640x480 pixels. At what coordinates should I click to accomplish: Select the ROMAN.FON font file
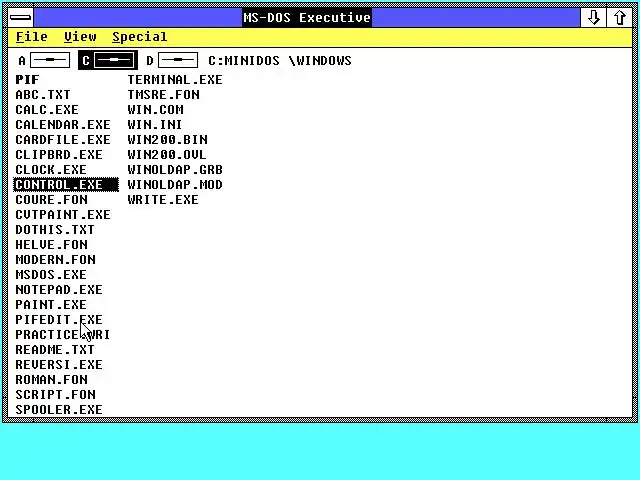pos(51,380)
